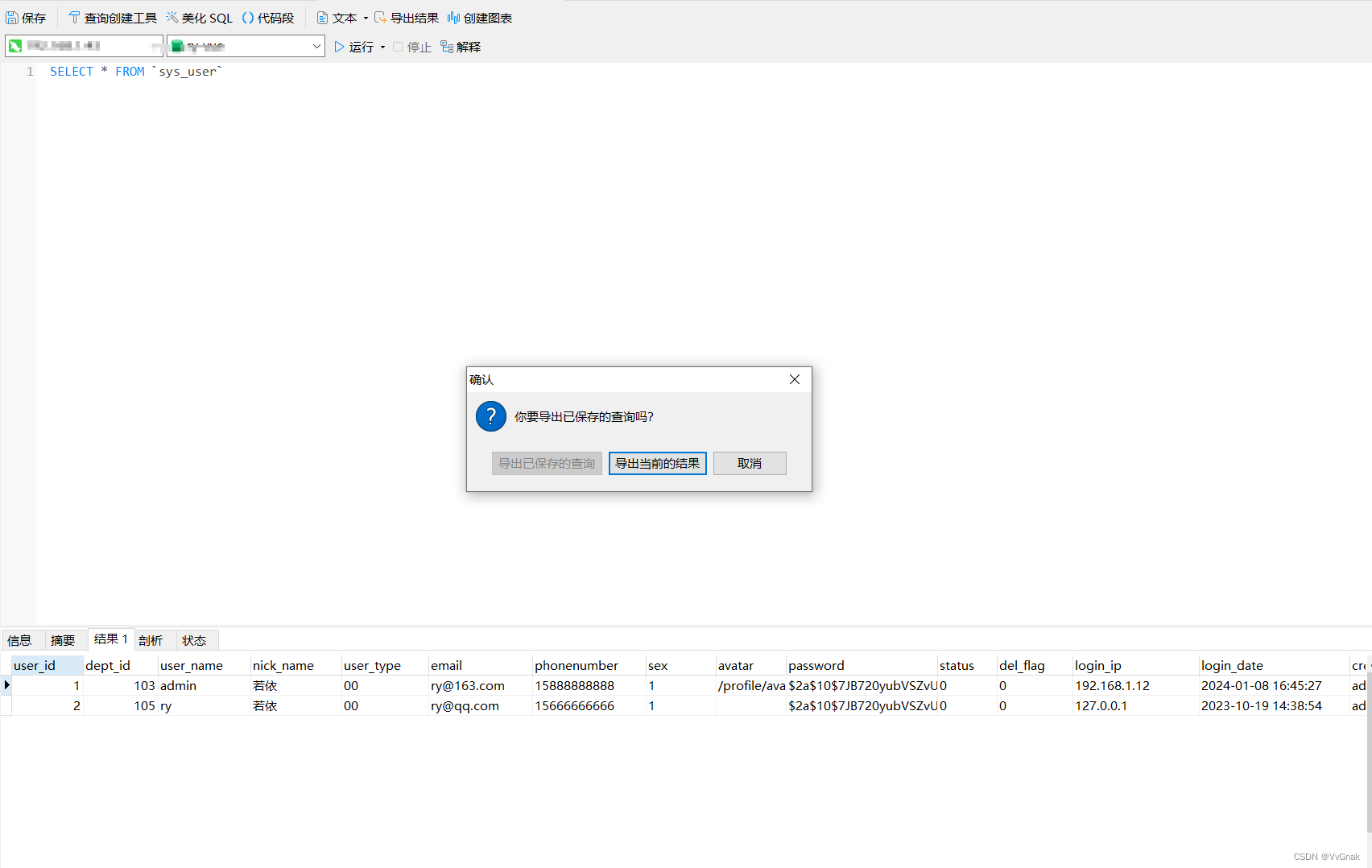Click the current row indicator arrow
Screen dimensions: 1372x868
point(6,685)
